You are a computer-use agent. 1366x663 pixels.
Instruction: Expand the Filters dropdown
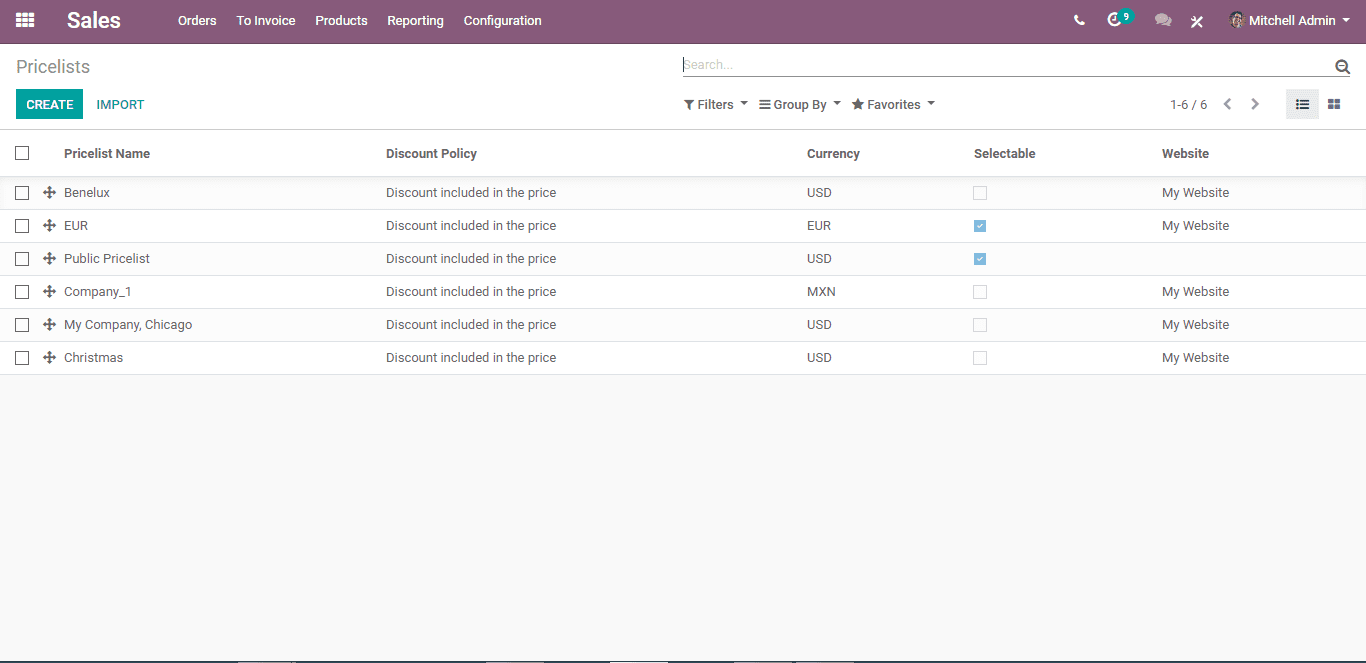click(x=715, y=104)
